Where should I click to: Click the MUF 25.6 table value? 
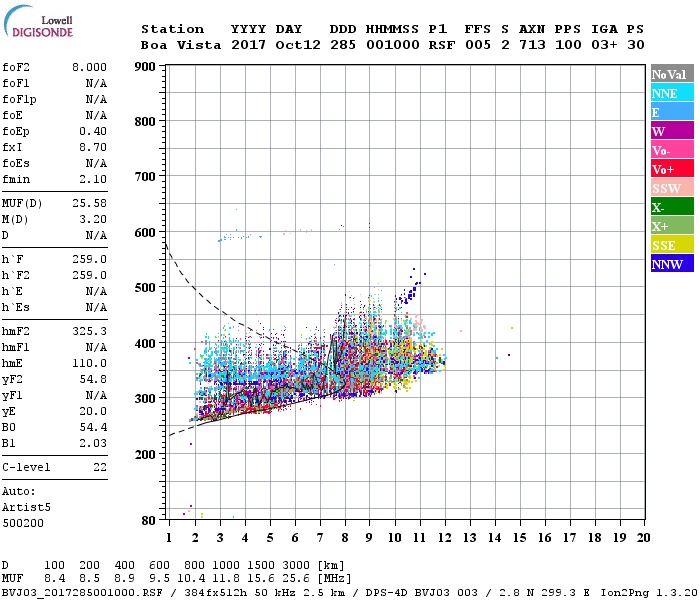coord(296,579)
